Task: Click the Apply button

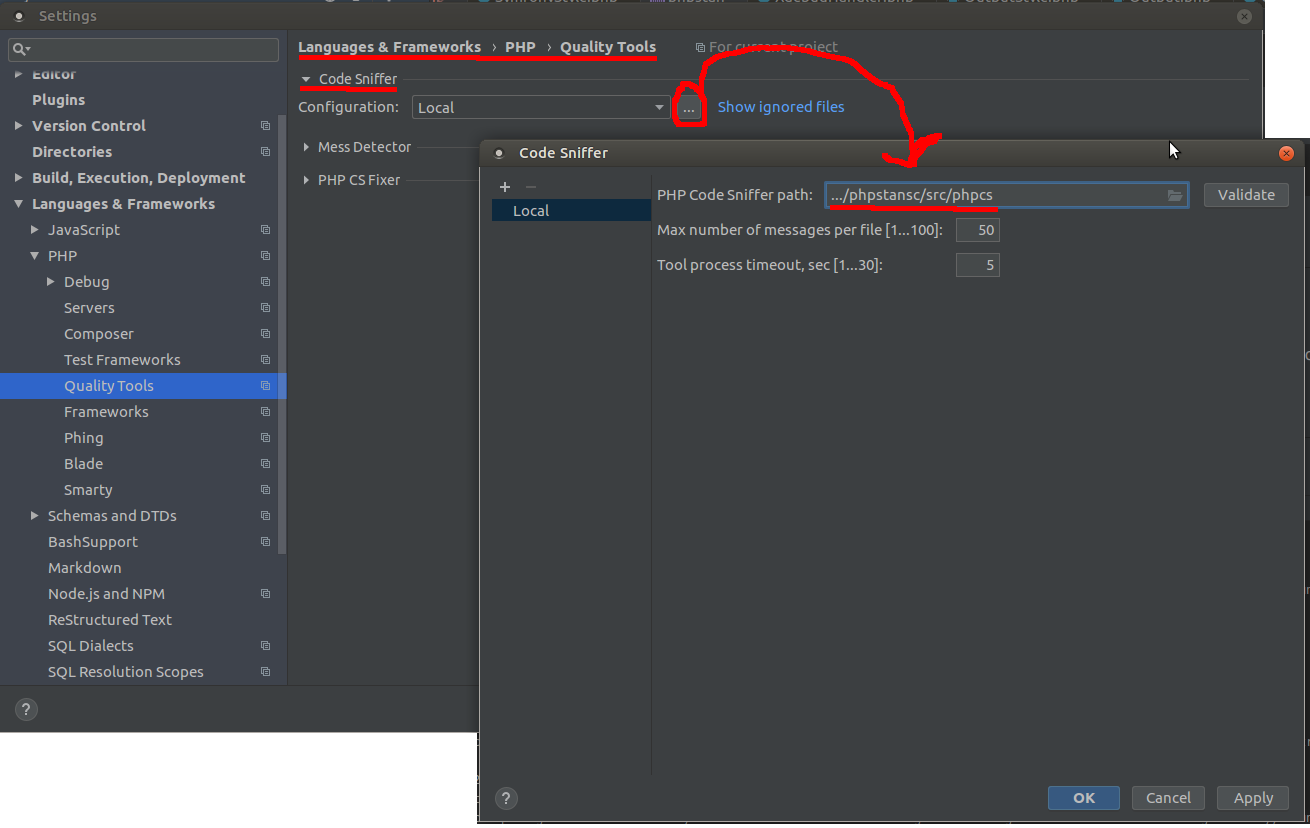Action: click(1253, 798)
